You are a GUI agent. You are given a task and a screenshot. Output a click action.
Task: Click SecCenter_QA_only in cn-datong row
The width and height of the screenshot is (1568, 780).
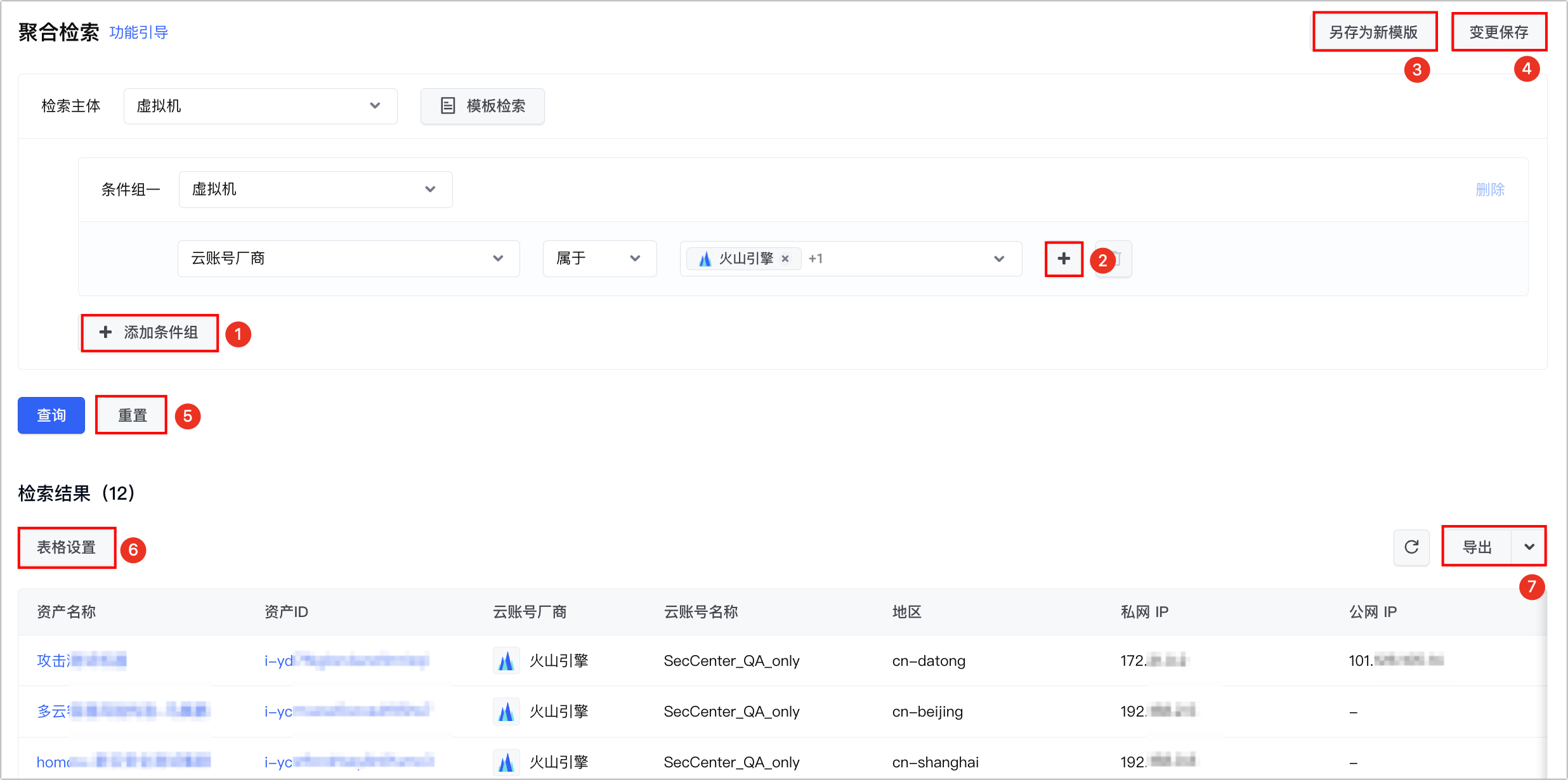[731, 661]
